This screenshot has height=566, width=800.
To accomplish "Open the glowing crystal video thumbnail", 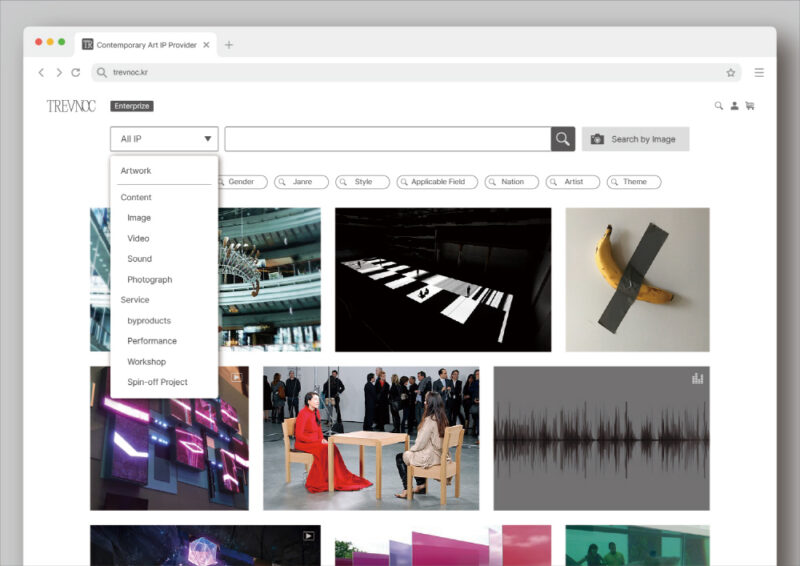I will 206,545.
